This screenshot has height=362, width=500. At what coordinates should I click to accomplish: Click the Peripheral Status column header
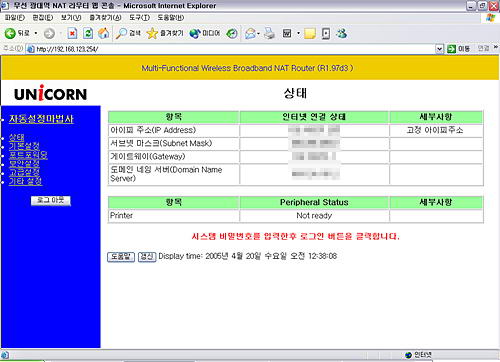pyautogui.click(x=314, y=202)
